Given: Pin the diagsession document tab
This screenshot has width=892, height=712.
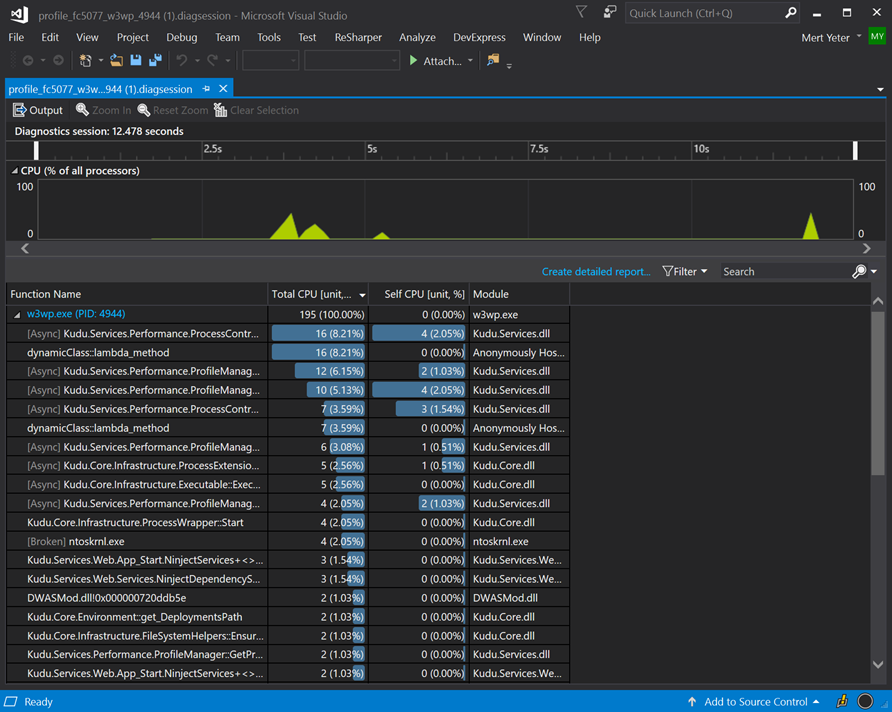Looking at the screenshot, I should tap(206, 89).
